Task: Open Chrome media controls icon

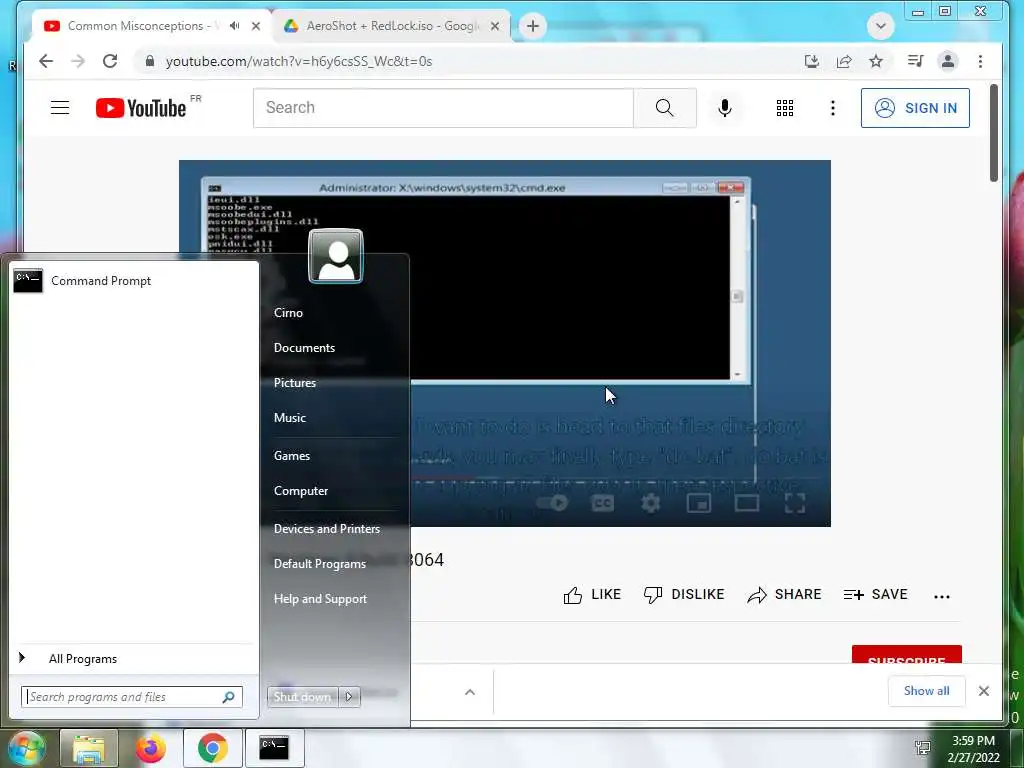Action: pos(915,61)
